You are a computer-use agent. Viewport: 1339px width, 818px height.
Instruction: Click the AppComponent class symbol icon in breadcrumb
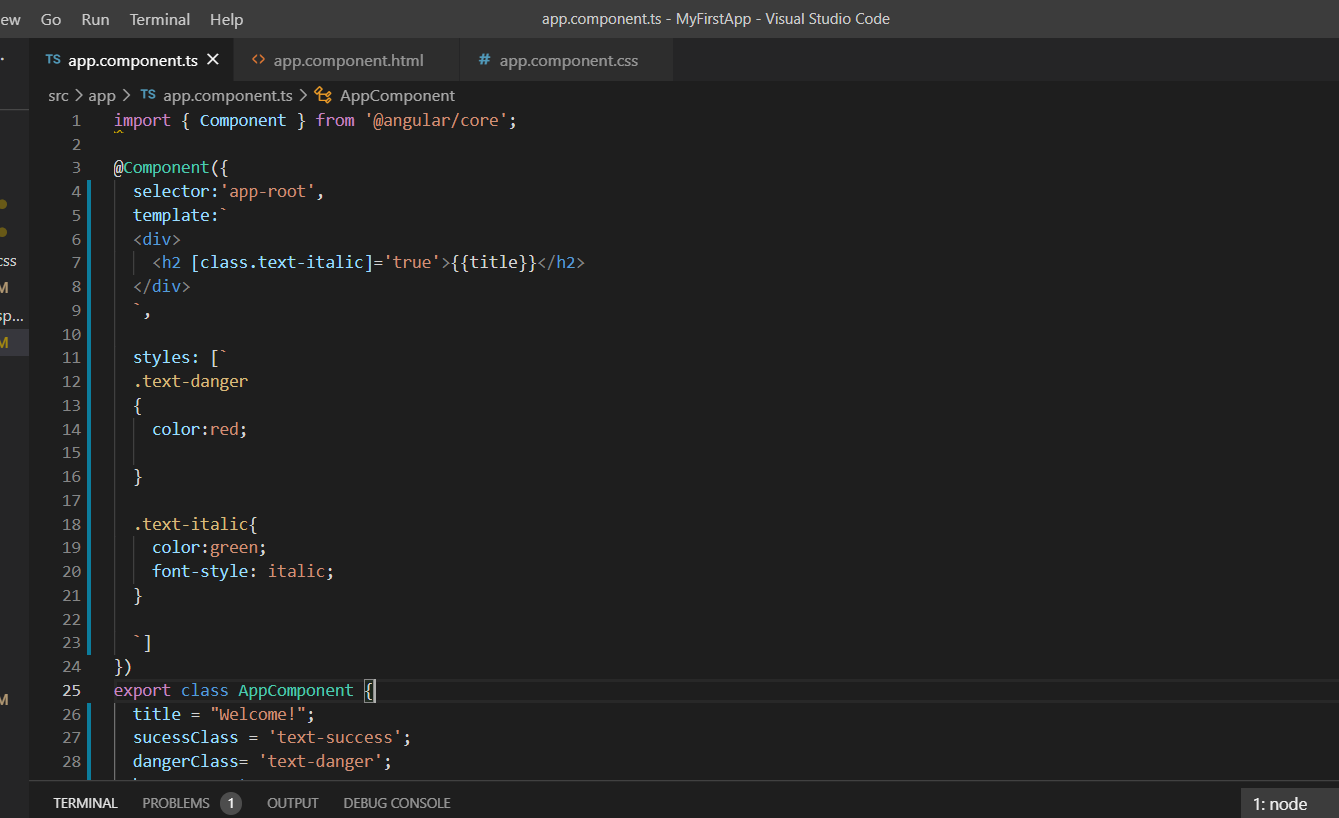click(x=322, y=95)
